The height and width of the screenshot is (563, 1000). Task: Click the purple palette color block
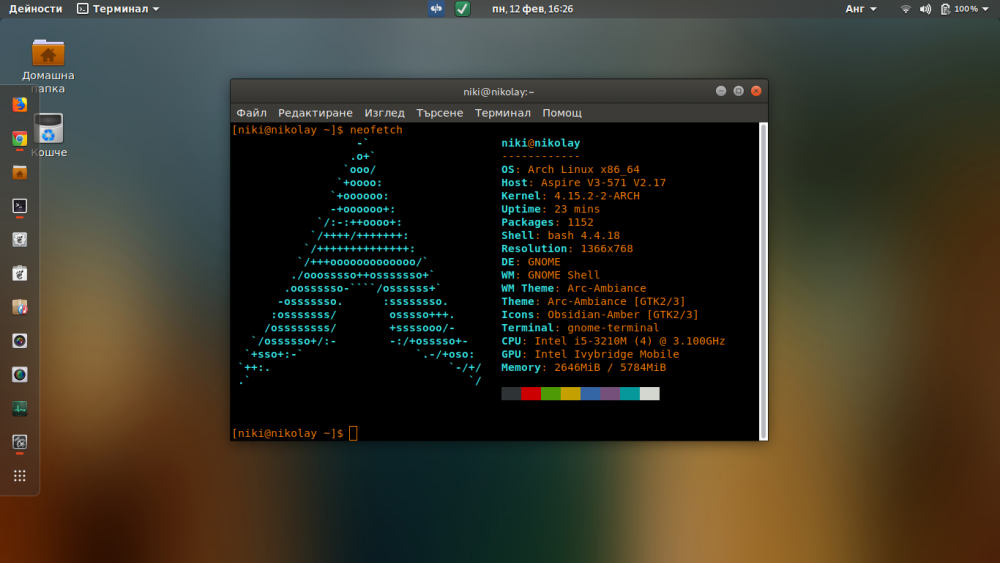[610, 393]
